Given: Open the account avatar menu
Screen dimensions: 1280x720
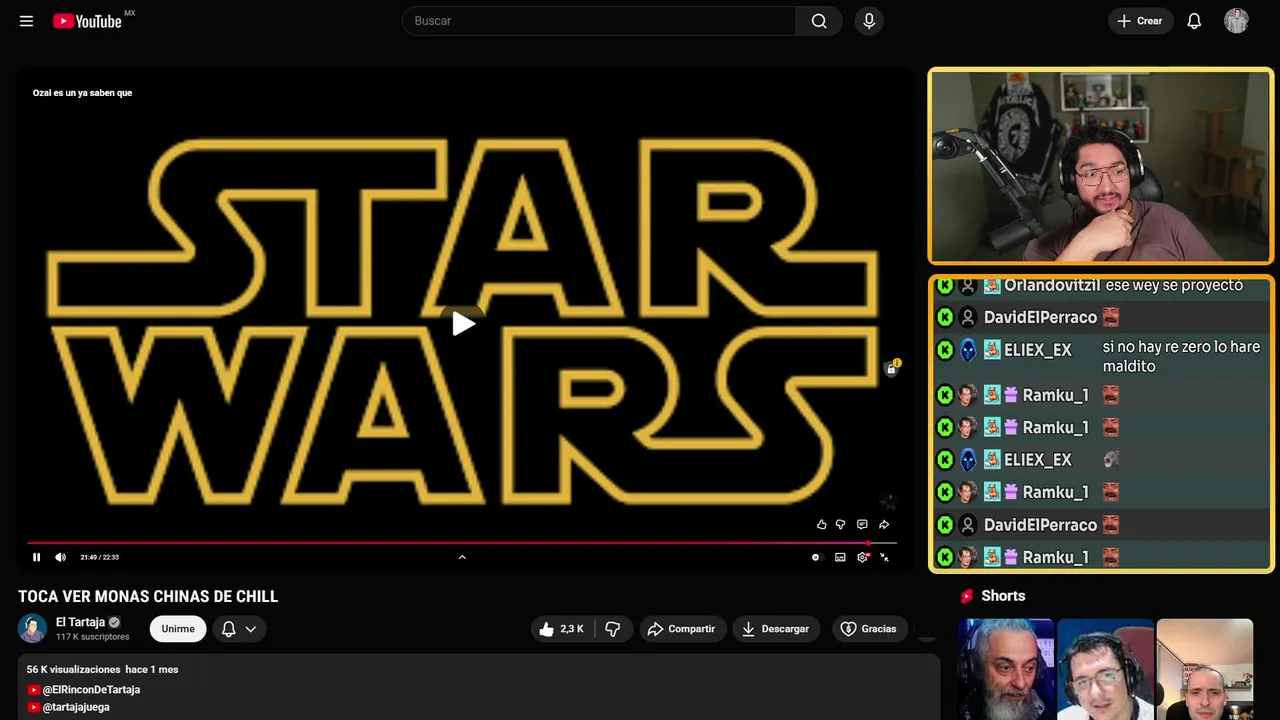Looking at the screenshot, I should click(1237, 21).
